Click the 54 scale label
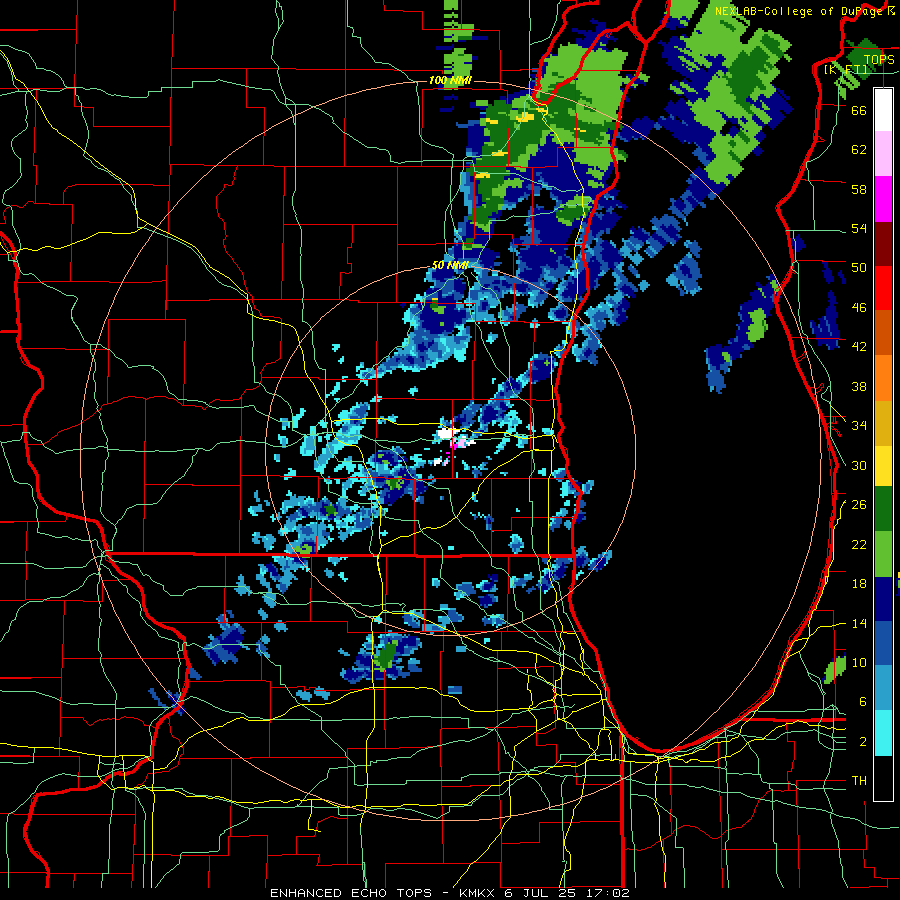The height and width of the screenshot is (900, 900). pos(859,228)
